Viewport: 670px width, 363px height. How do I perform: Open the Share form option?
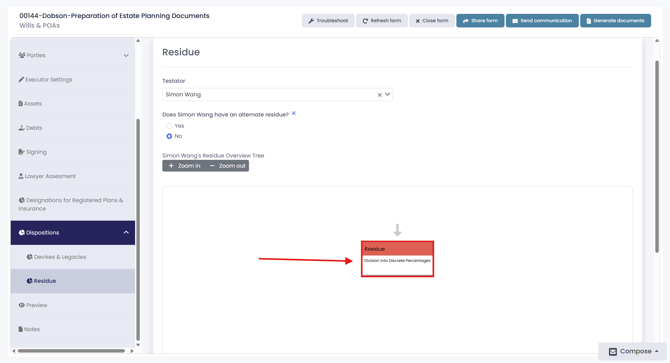480,20
